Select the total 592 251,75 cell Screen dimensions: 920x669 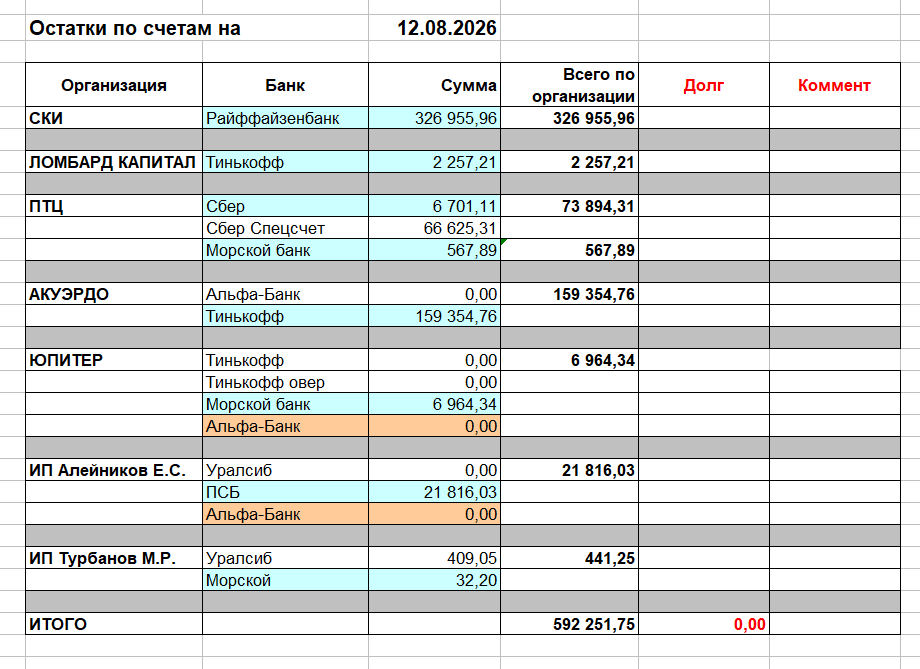(x=569, y=624)
